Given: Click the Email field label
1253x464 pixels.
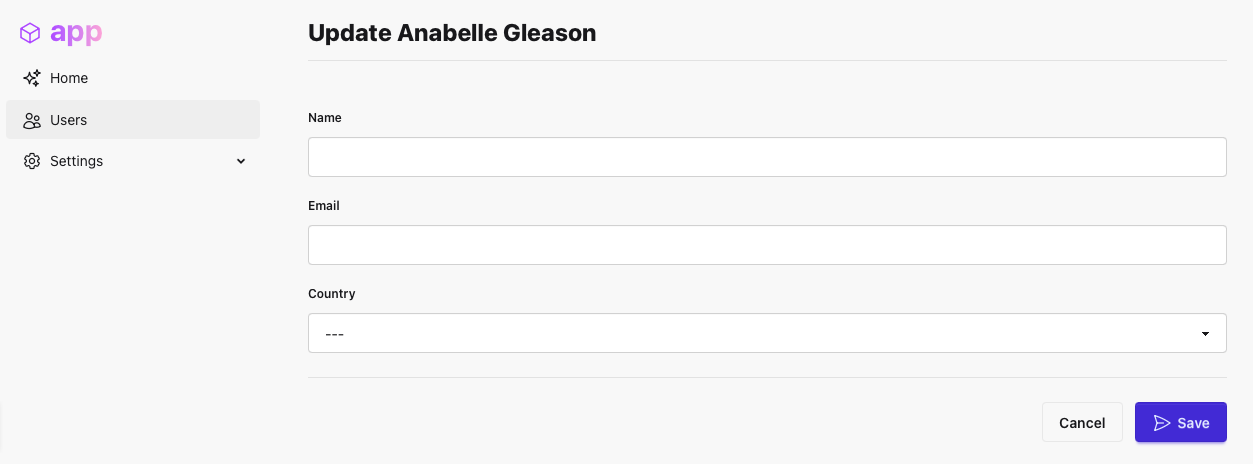Looking at the screenshot, I should (324, 206).
